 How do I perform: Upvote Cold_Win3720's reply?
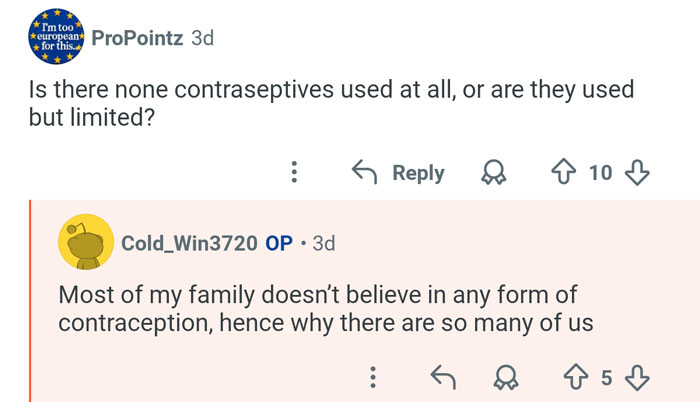coord(575,377)
